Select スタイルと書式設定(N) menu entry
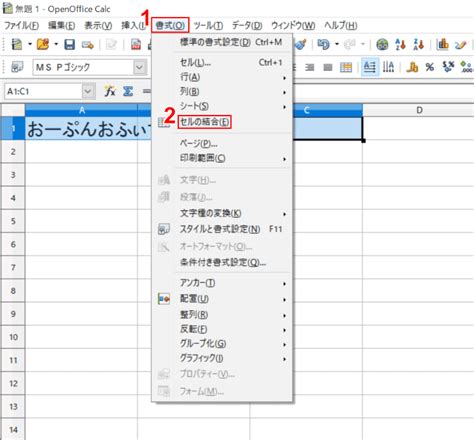474x440 pixels. click(x=222, y=229)
